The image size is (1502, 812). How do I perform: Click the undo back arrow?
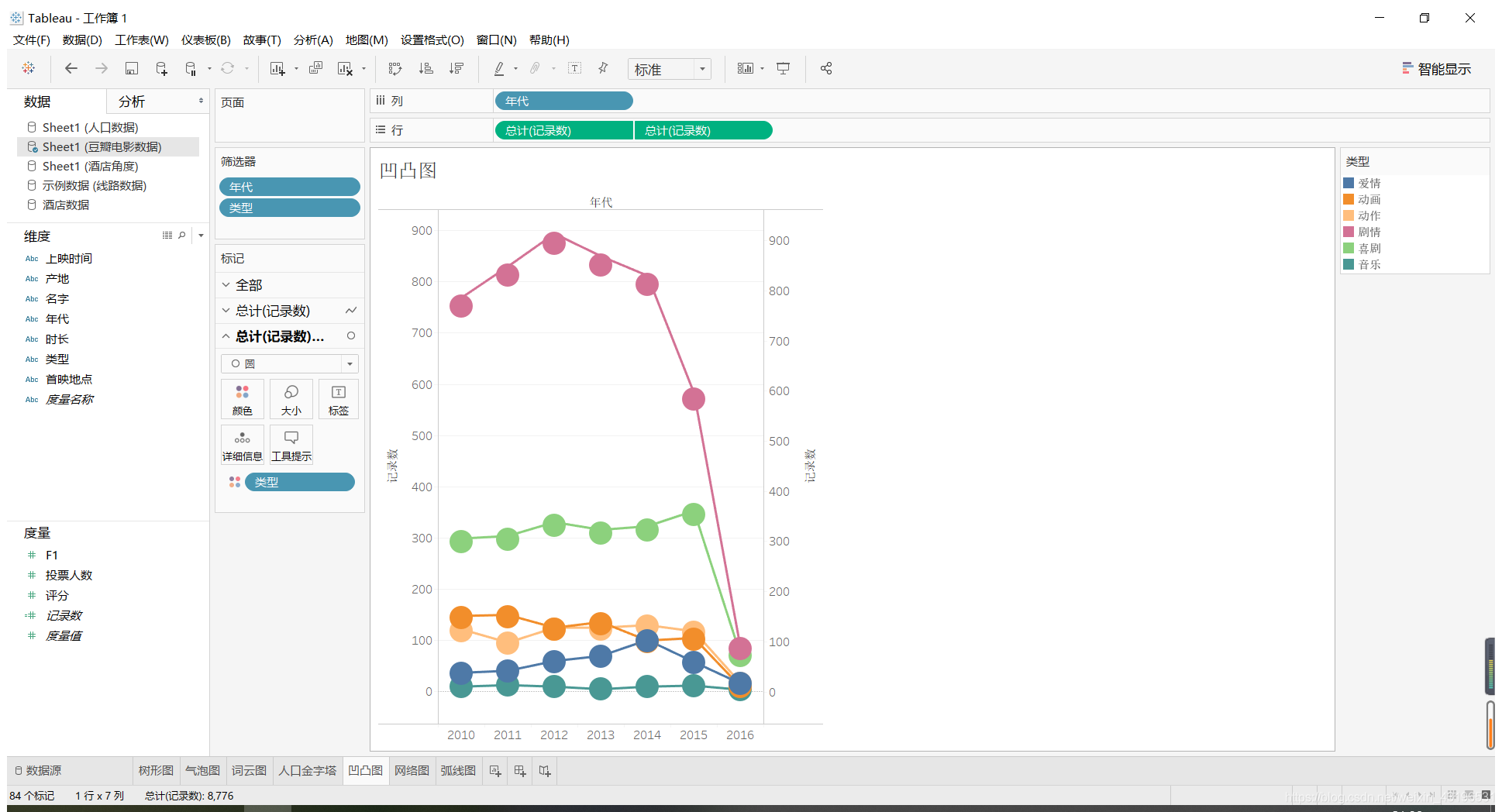(x=71, y=68)
